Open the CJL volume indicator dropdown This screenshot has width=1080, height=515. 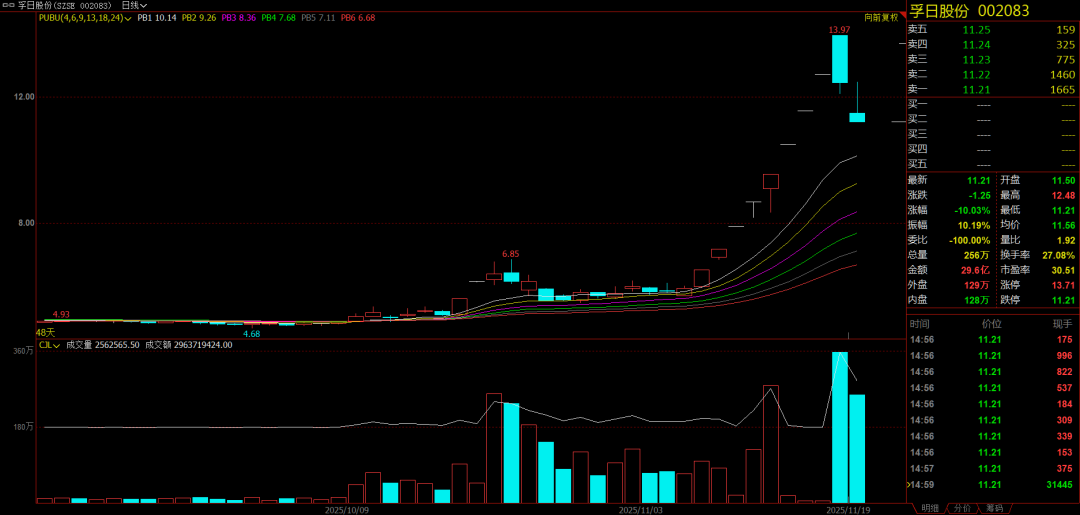point(58,345)
